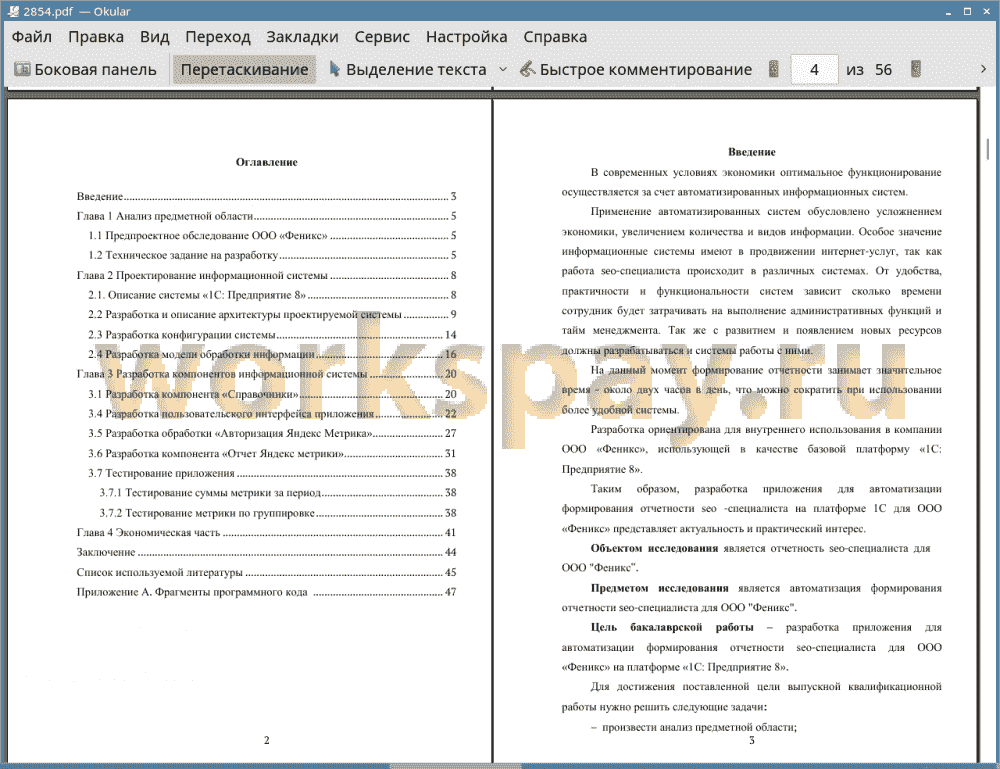1000x769 pixels.
Task: Minimize the Okular window
Action: coord(948,11)
